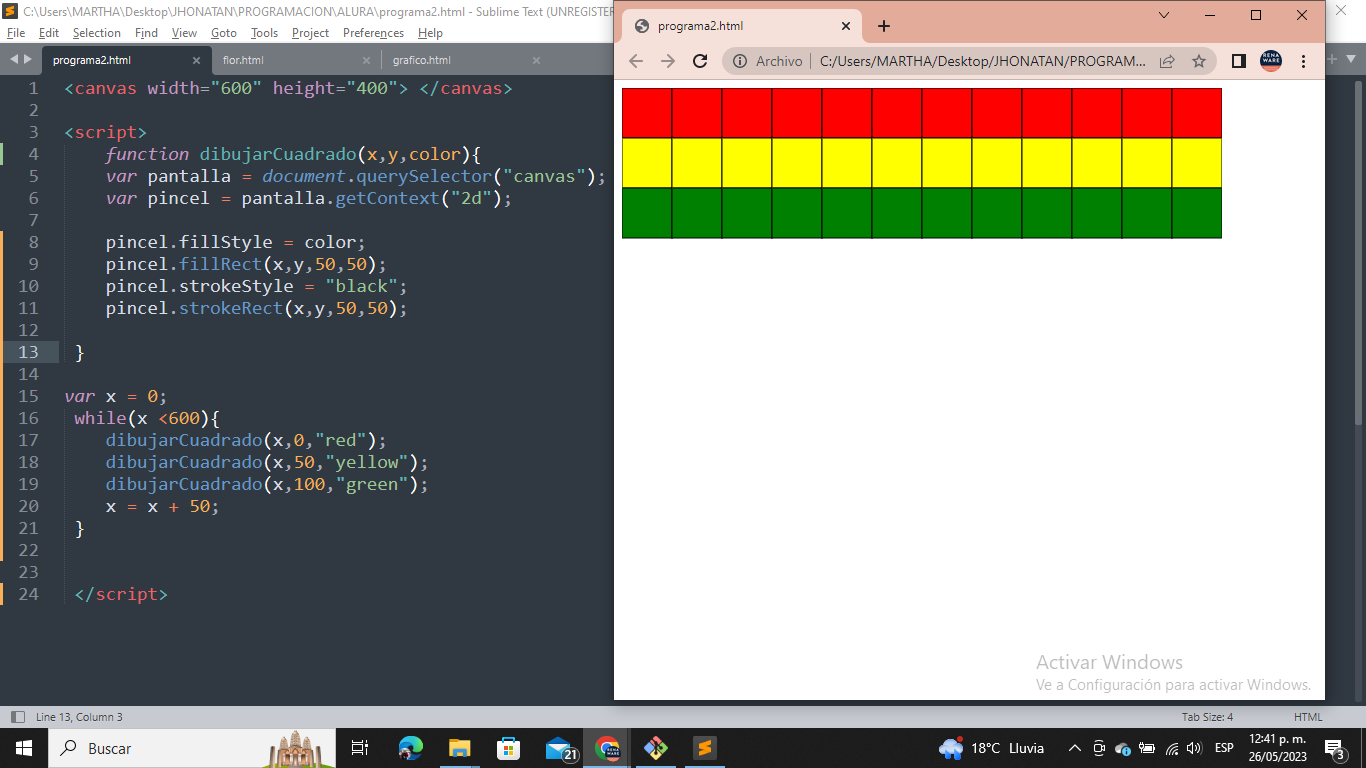Open the Edit menu
Screen dimensions: 1366x768
point(48,33)
